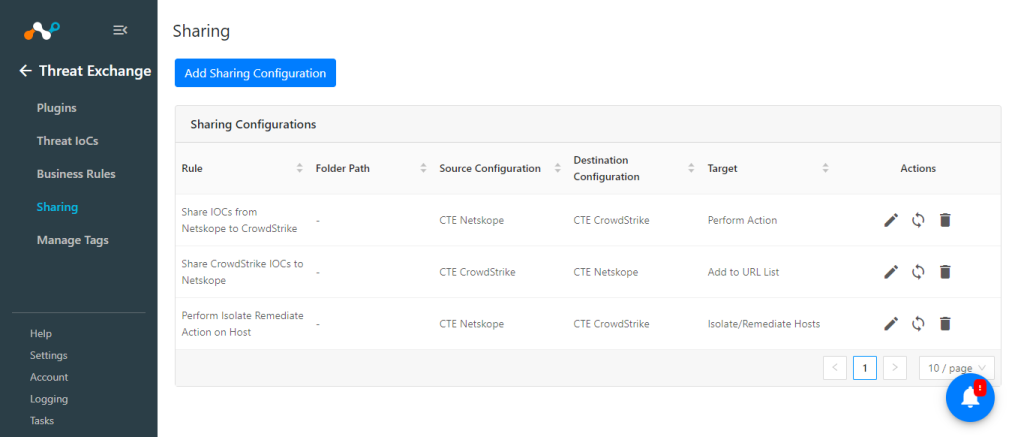Select the Sharing menu item
The width and height of the screenshot is (1024, 437).
(x=57, y=207)
